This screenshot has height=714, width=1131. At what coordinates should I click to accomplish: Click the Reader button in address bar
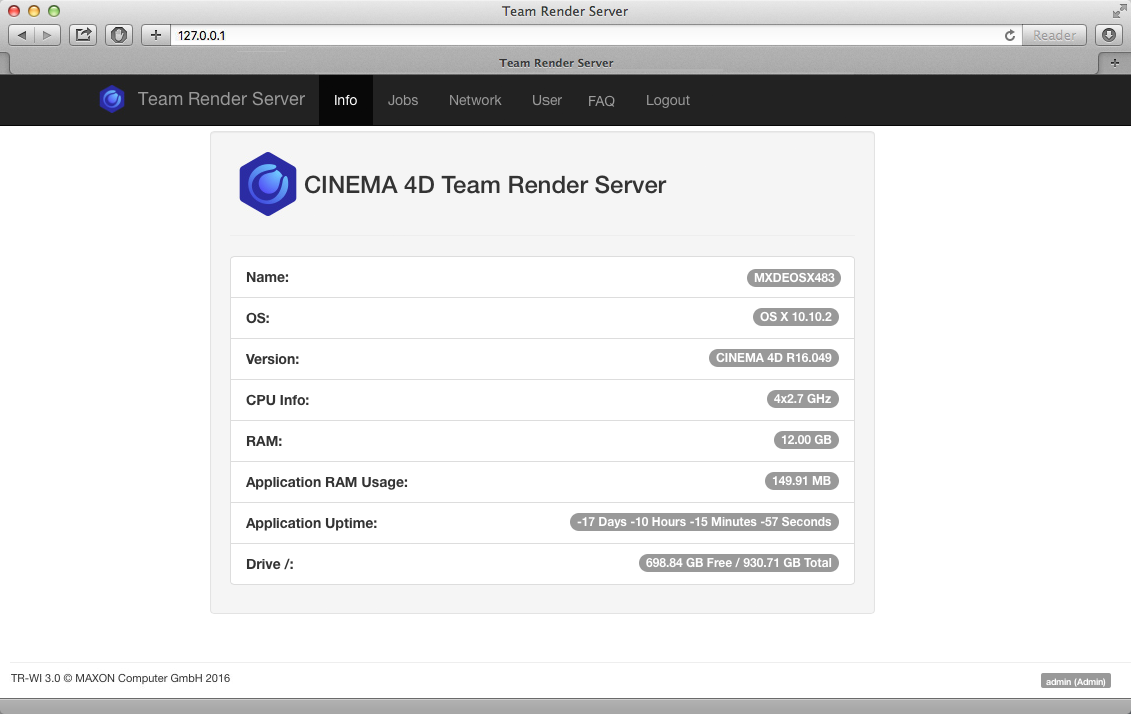click(x=1054, y=35)
